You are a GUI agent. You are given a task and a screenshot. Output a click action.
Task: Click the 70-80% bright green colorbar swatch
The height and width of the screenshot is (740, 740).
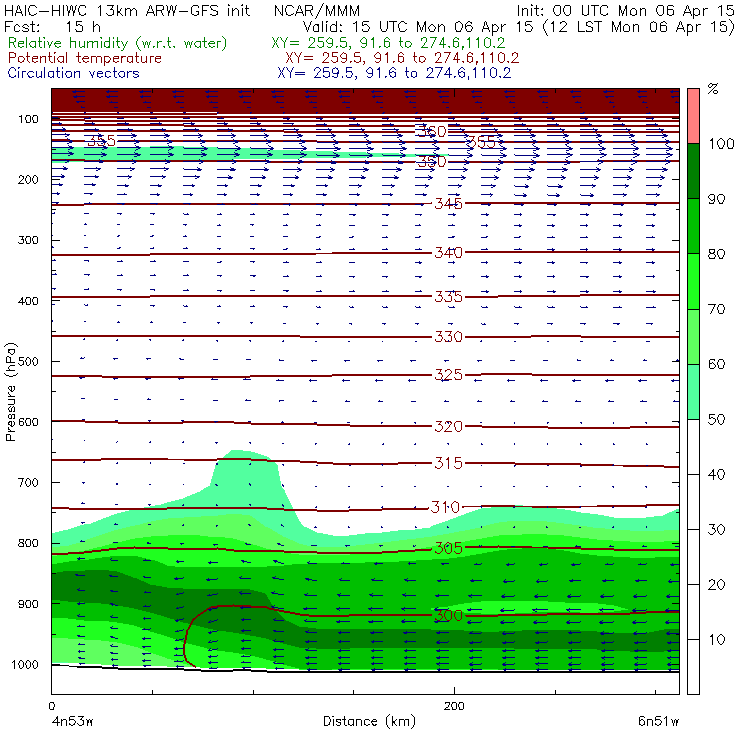pos(693,281)
